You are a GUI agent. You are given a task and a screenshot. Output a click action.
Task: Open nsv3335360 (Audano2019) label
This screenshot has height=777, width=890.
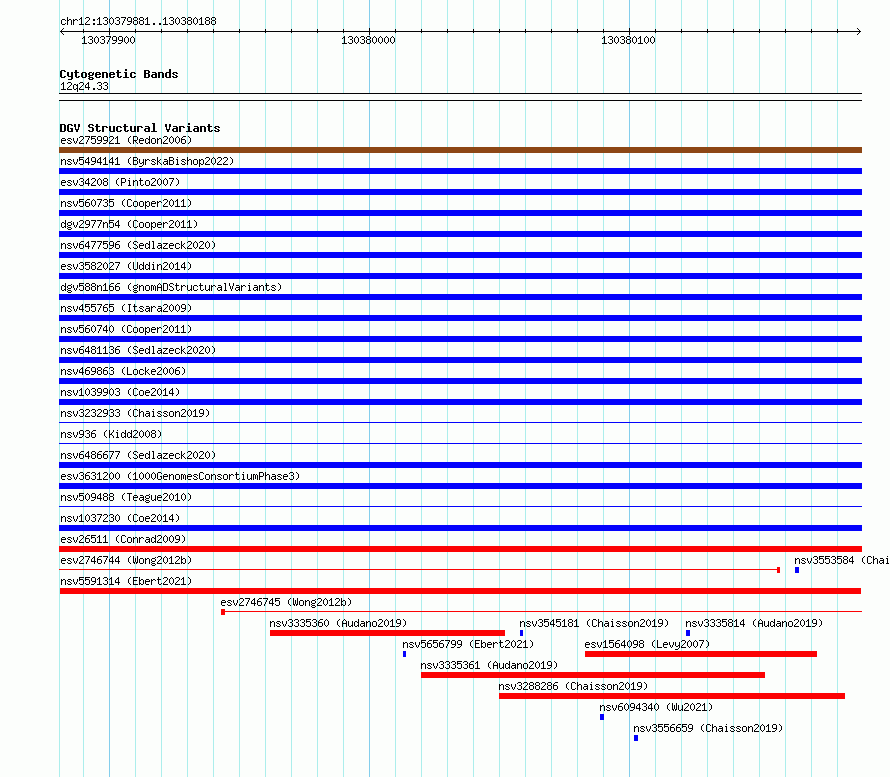coord(338,623)
